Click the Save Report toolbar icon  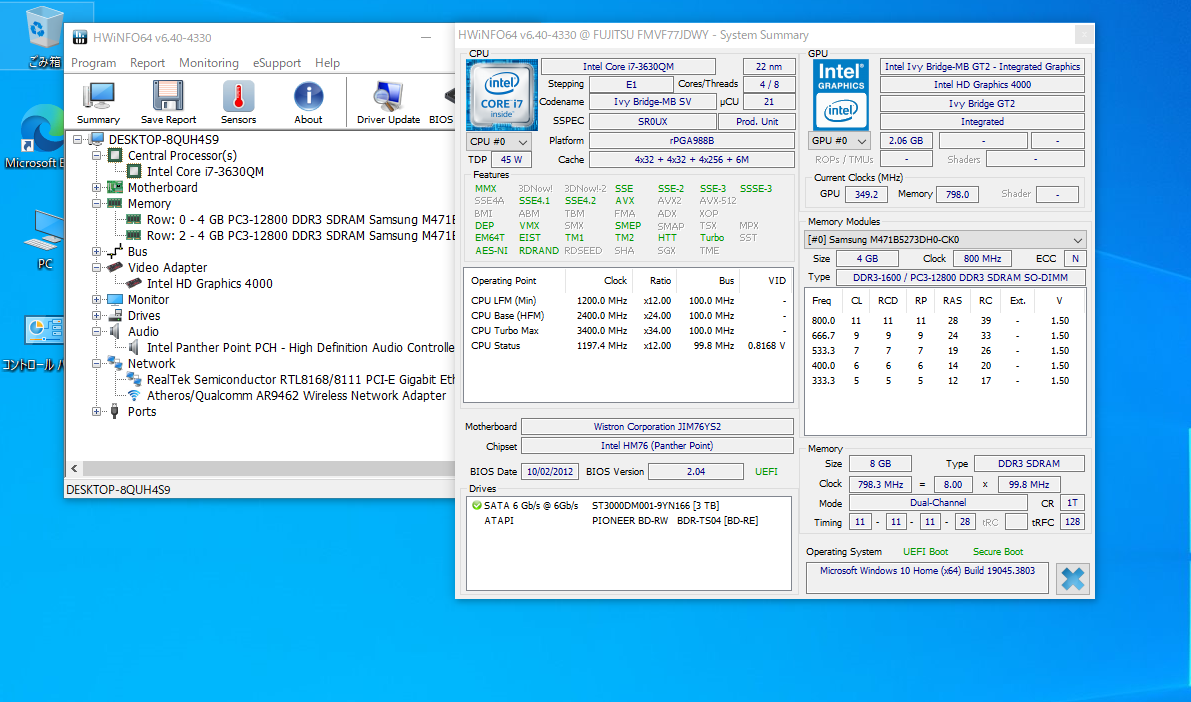[x=168, y=102]
